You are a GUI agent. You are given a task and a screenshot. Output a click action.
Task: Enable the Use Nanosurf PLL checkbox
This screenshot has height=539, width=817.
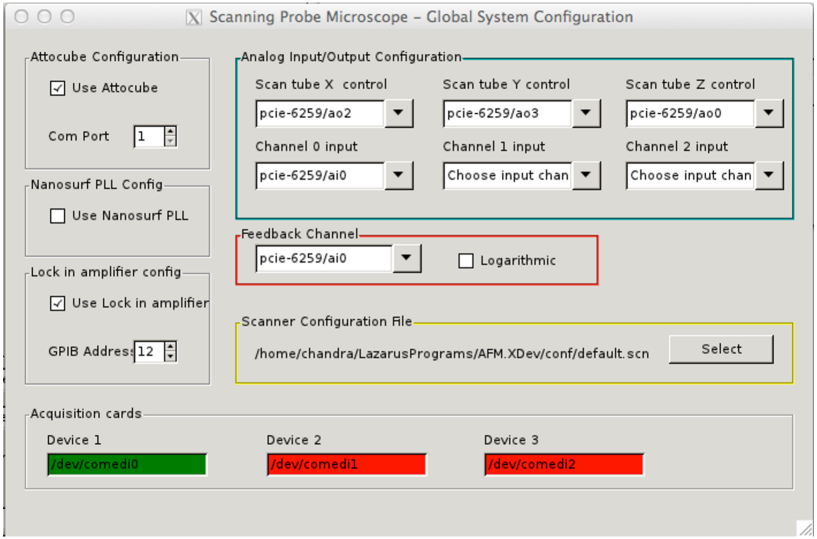click(58, 215)
